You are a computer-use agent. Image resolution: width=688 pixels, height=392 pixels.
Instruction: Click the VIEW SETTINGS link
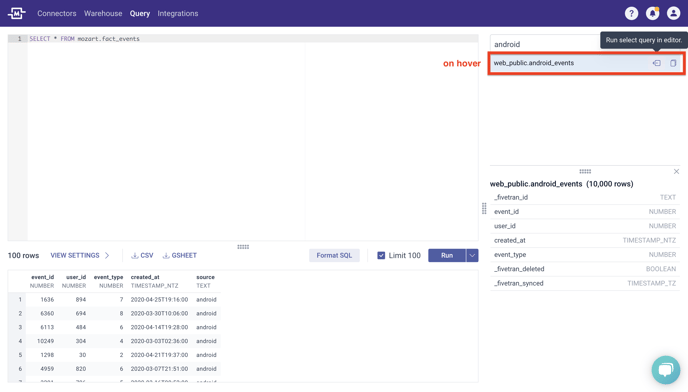click(x=75, y=255)
